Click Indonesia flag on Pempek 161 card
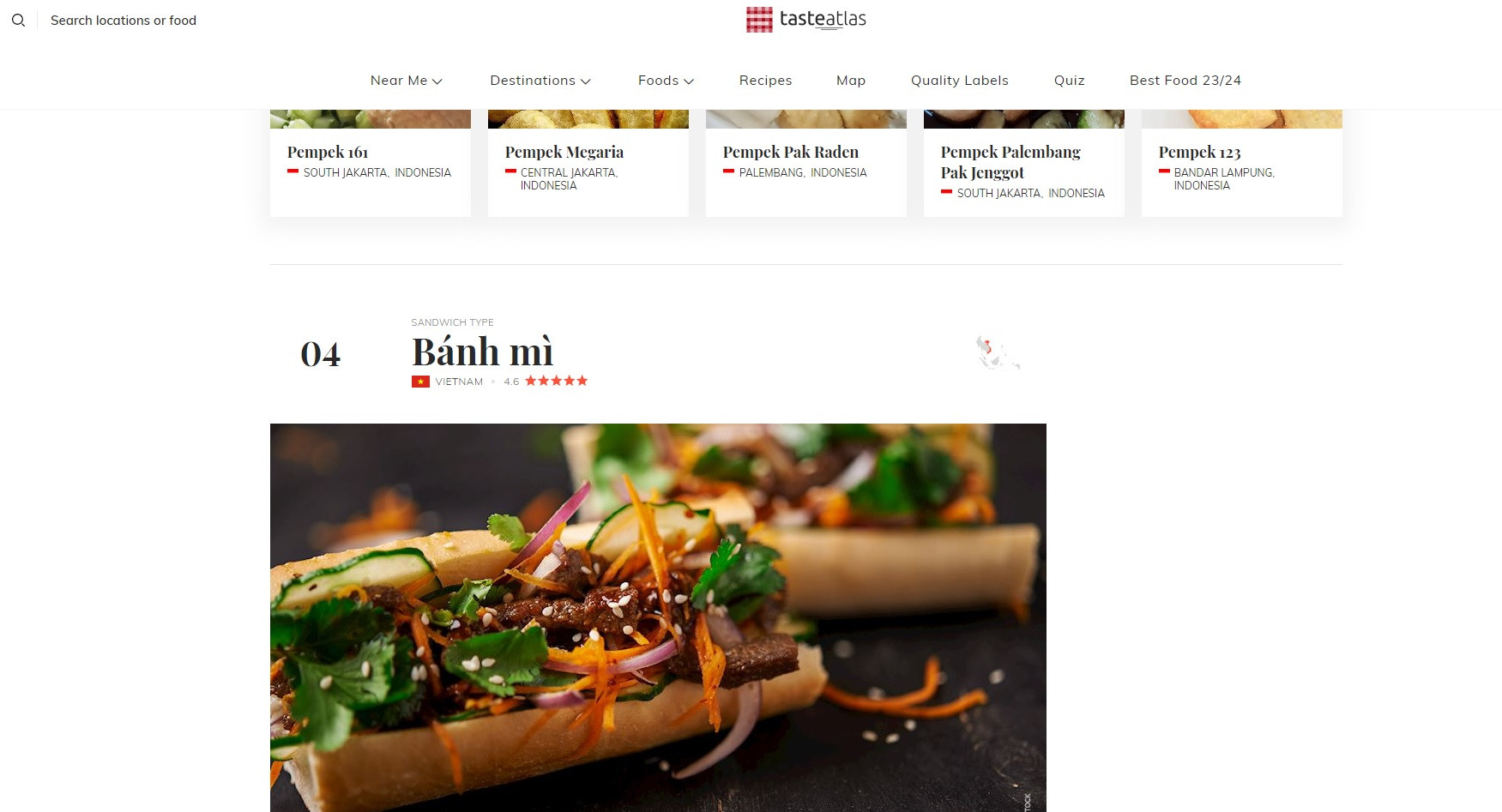Screen dimensions: 1502x812 [293, 171]
